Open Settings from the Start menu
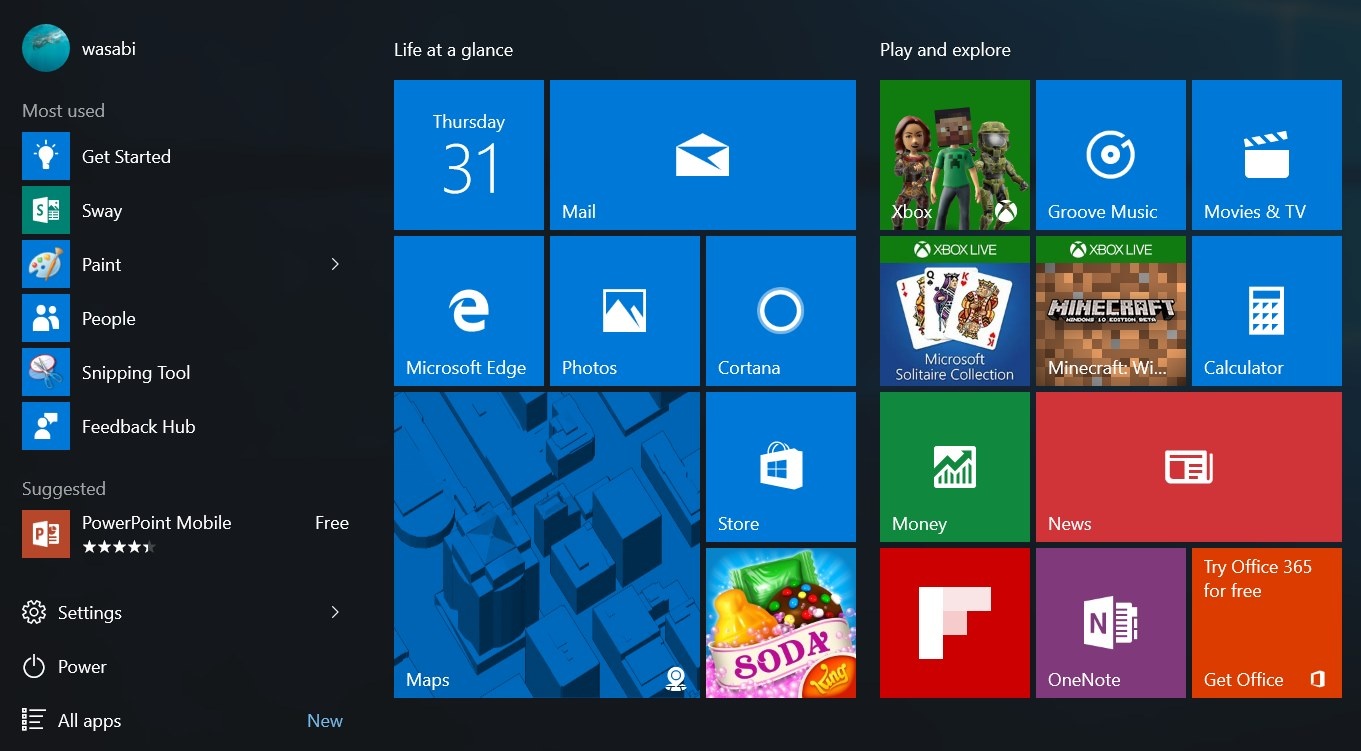 click(186, 612)
